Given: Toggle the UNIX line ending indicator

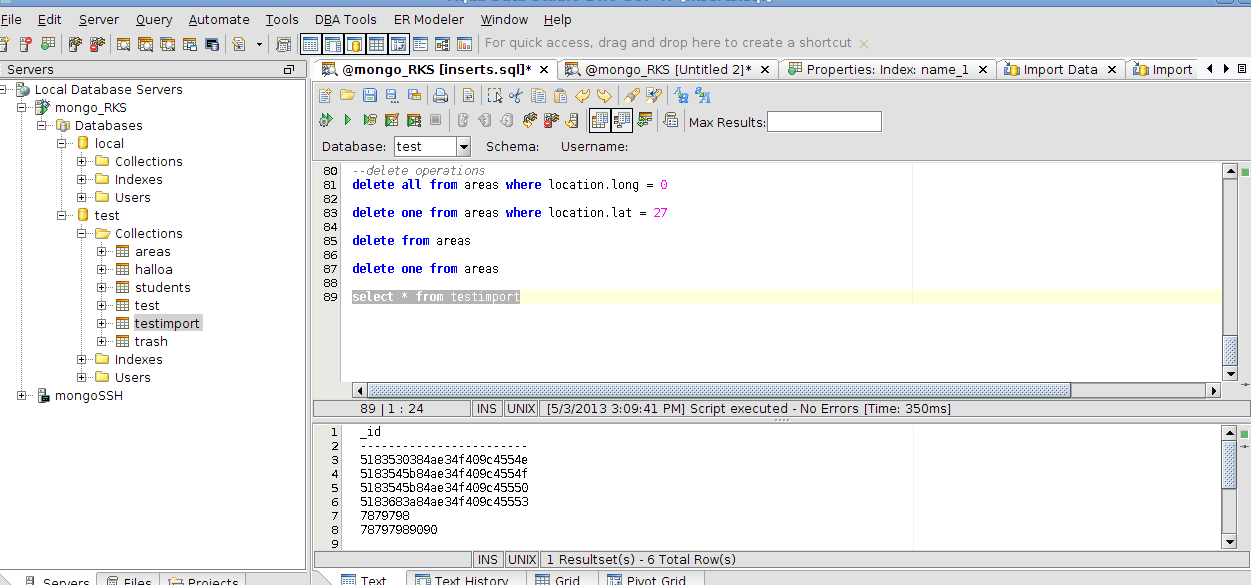Looking at the screenshot, I should click(x=521, y=409).
